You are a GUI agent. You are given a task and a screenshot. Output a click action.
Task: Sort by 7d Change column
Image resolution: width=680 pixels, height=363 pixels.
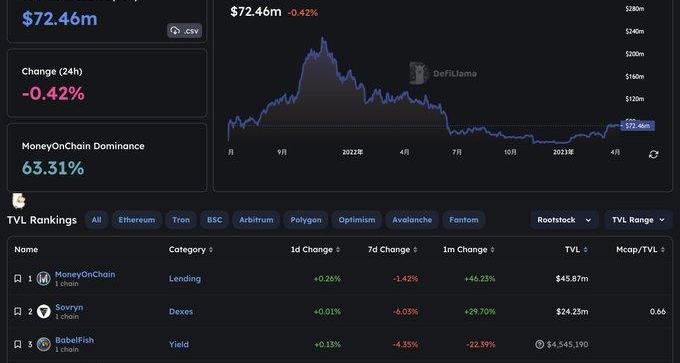pos(392,249)
